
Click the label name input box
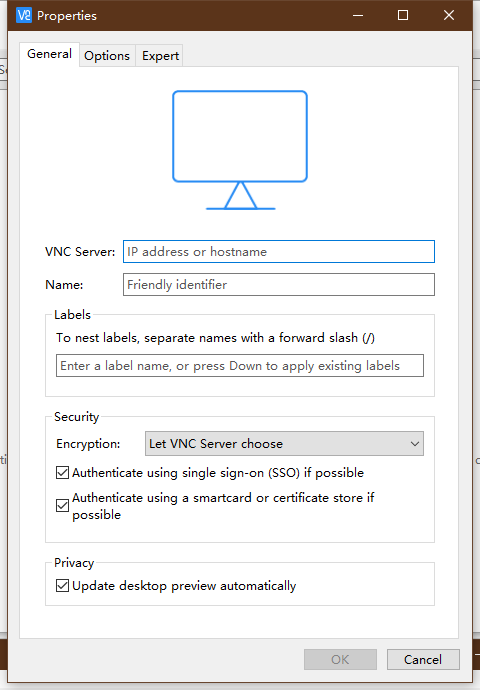click(x=240, y=366)
